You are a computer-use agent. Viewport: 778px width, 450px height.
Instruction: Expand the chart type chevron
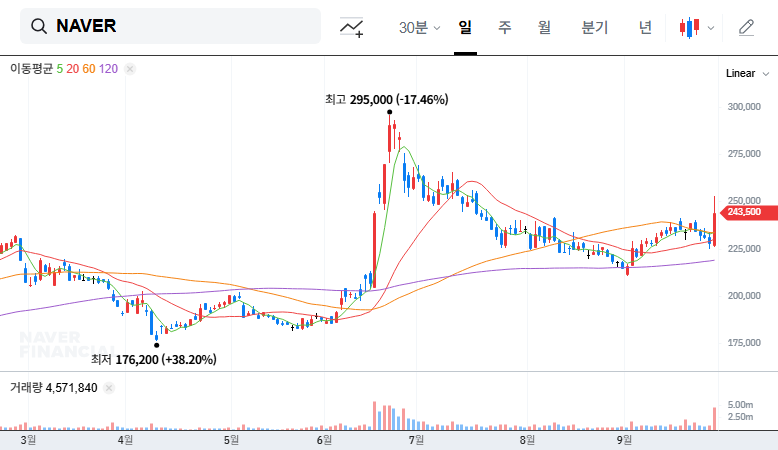click(711, 28)
